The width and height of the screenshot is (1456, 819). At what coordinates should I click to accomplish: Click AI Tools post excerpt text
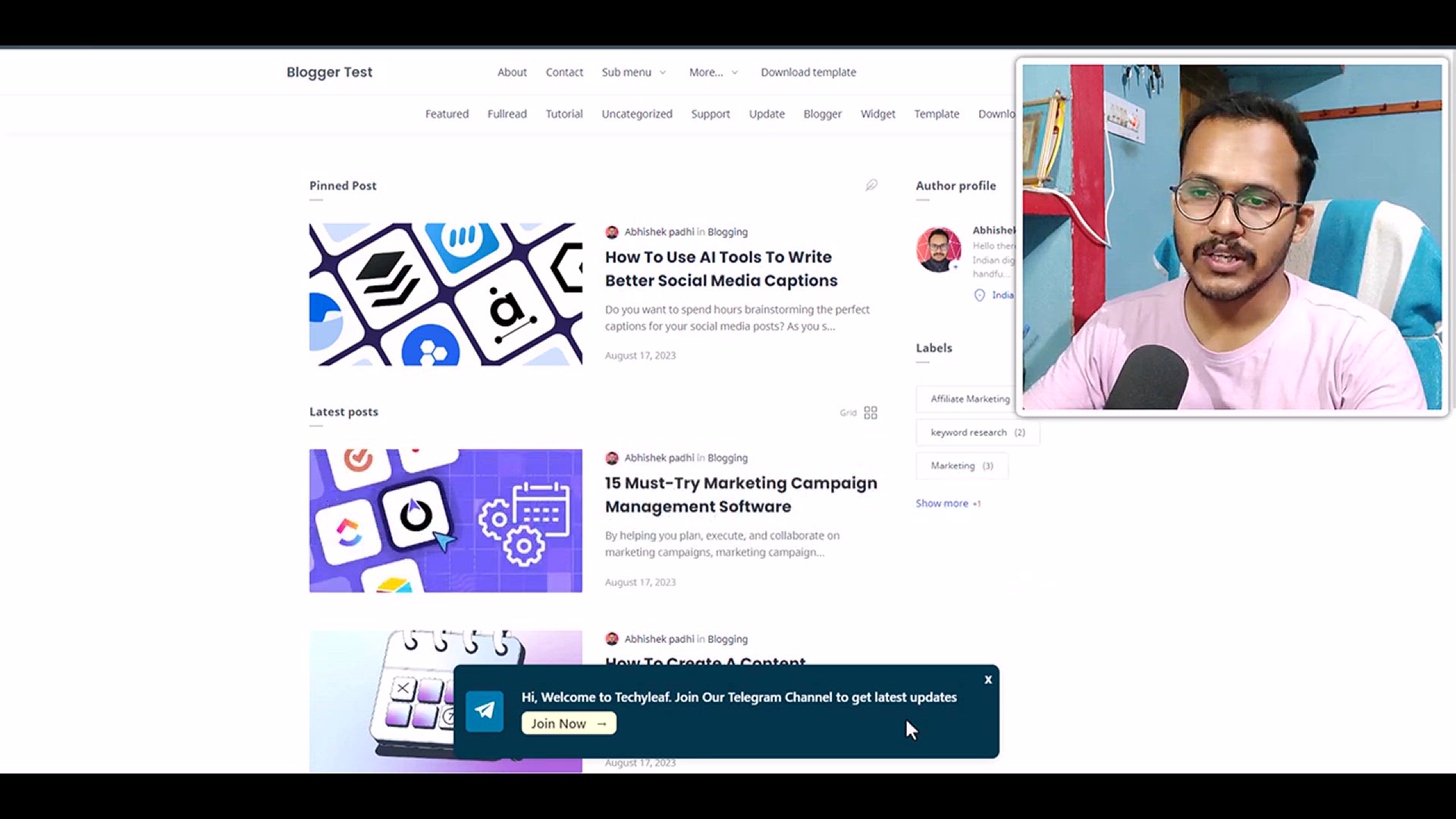click(x=737, y=318)
